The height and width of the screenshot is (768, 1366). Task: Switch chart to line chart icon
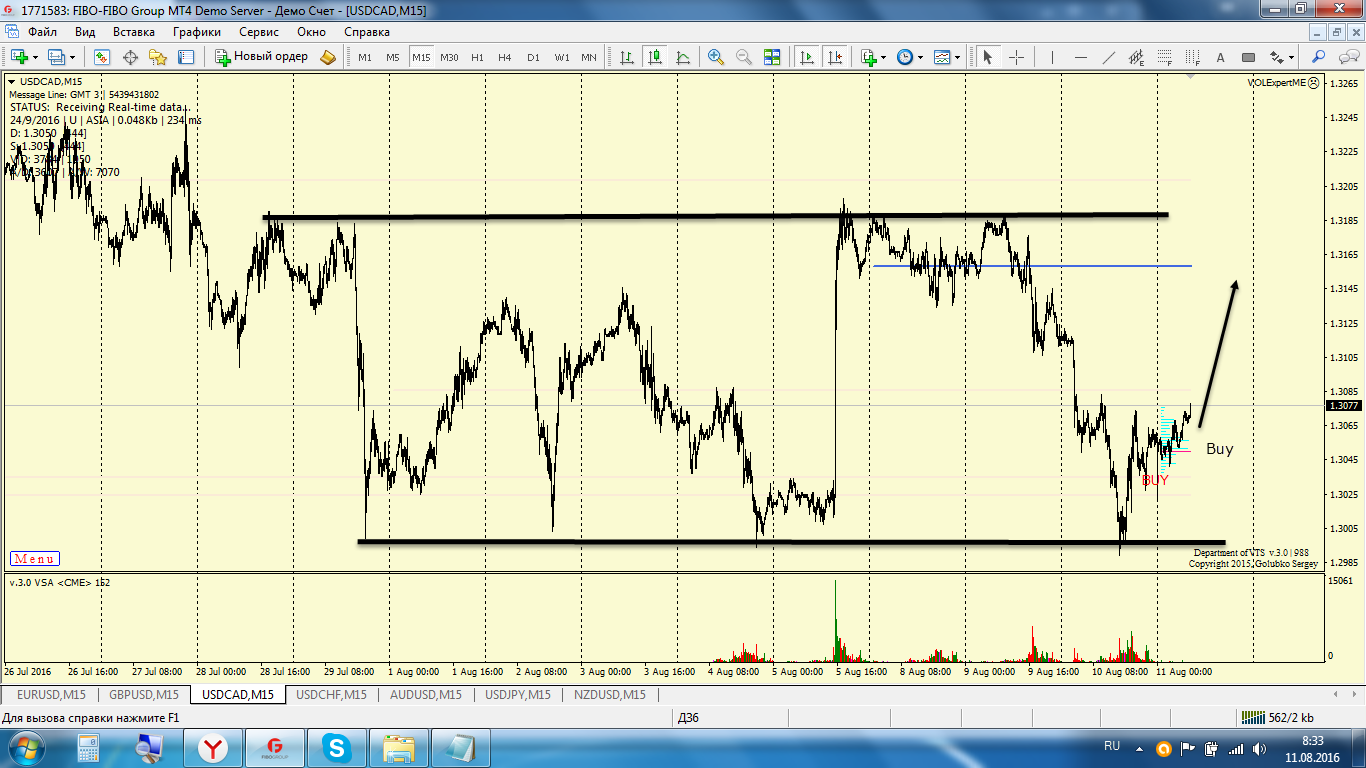684,57
